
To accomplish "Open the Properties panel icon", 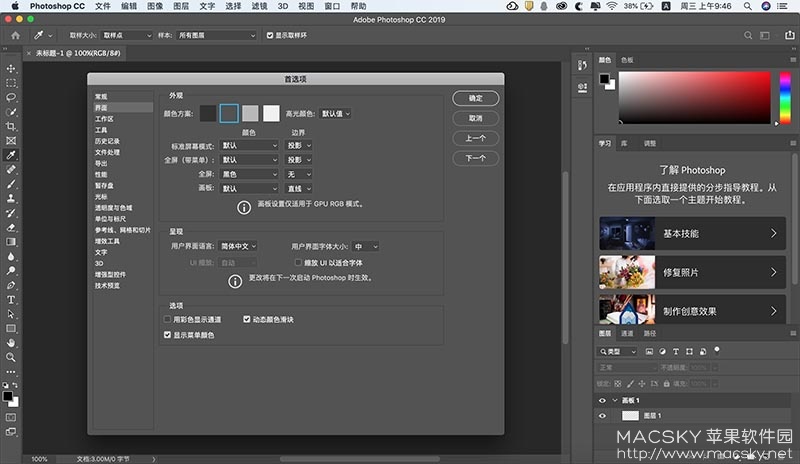I will click(x=582, y=88).
